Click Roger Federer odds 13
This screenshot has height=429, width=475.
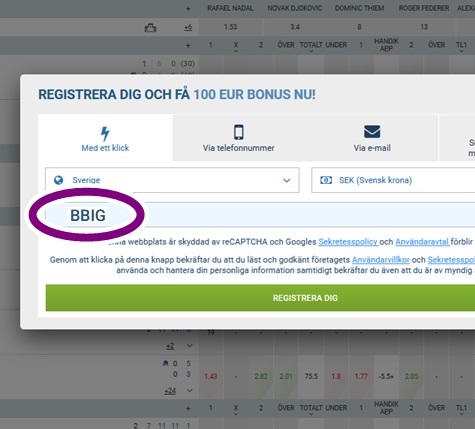pos(424,27)
